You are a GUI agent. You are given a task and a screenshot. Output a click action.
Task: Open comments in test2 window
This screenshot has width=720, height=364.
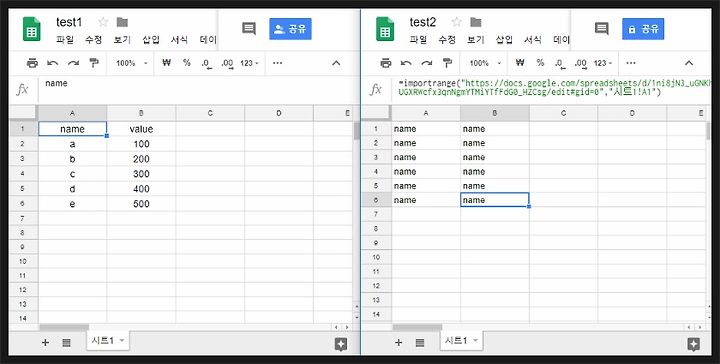click(602, 29)
